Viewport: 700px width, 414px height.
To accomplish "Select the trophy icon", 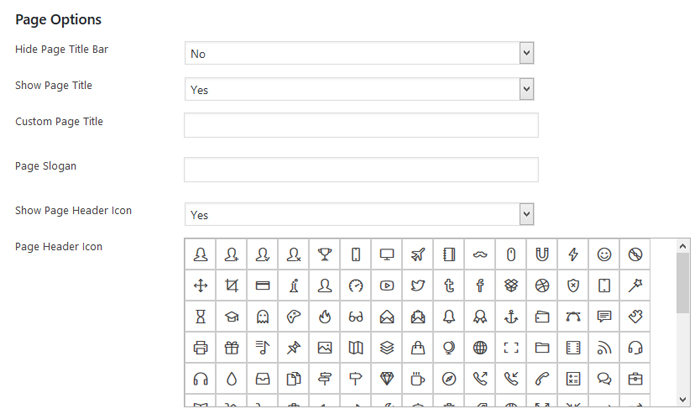I will 324,254.
